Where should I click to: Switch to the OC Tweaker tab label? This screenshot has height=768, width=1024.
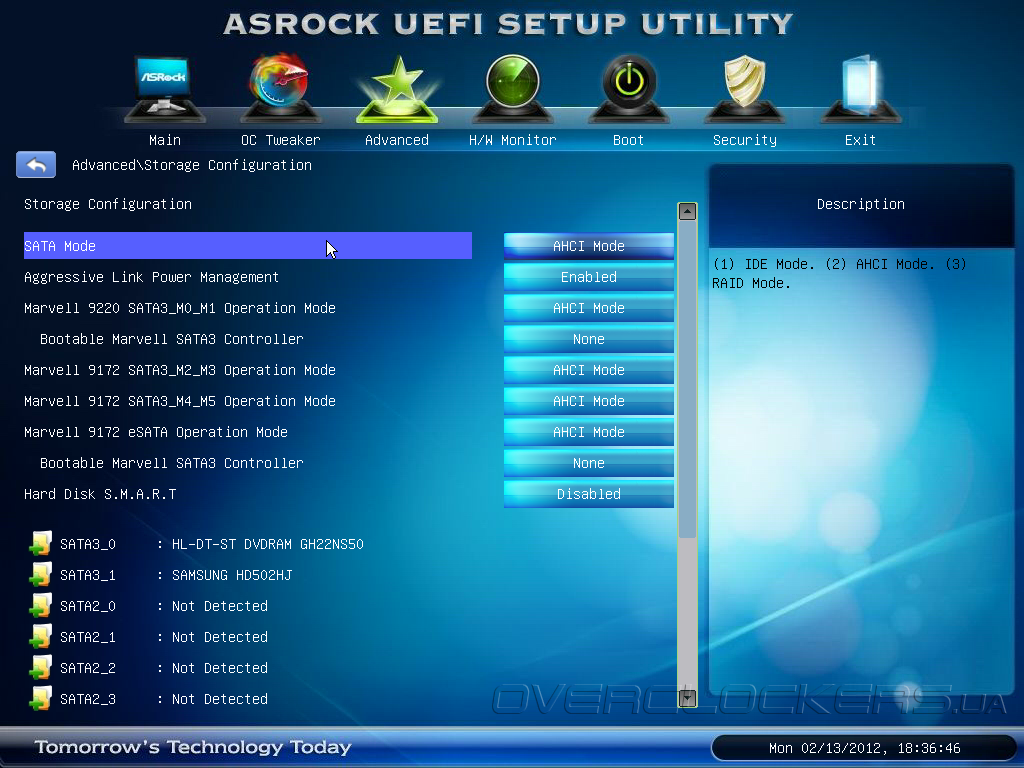[281, 140]
